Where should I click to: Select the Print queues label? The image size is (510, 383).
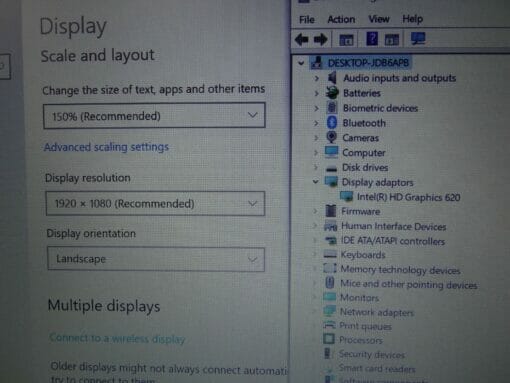tap(365, 326)
